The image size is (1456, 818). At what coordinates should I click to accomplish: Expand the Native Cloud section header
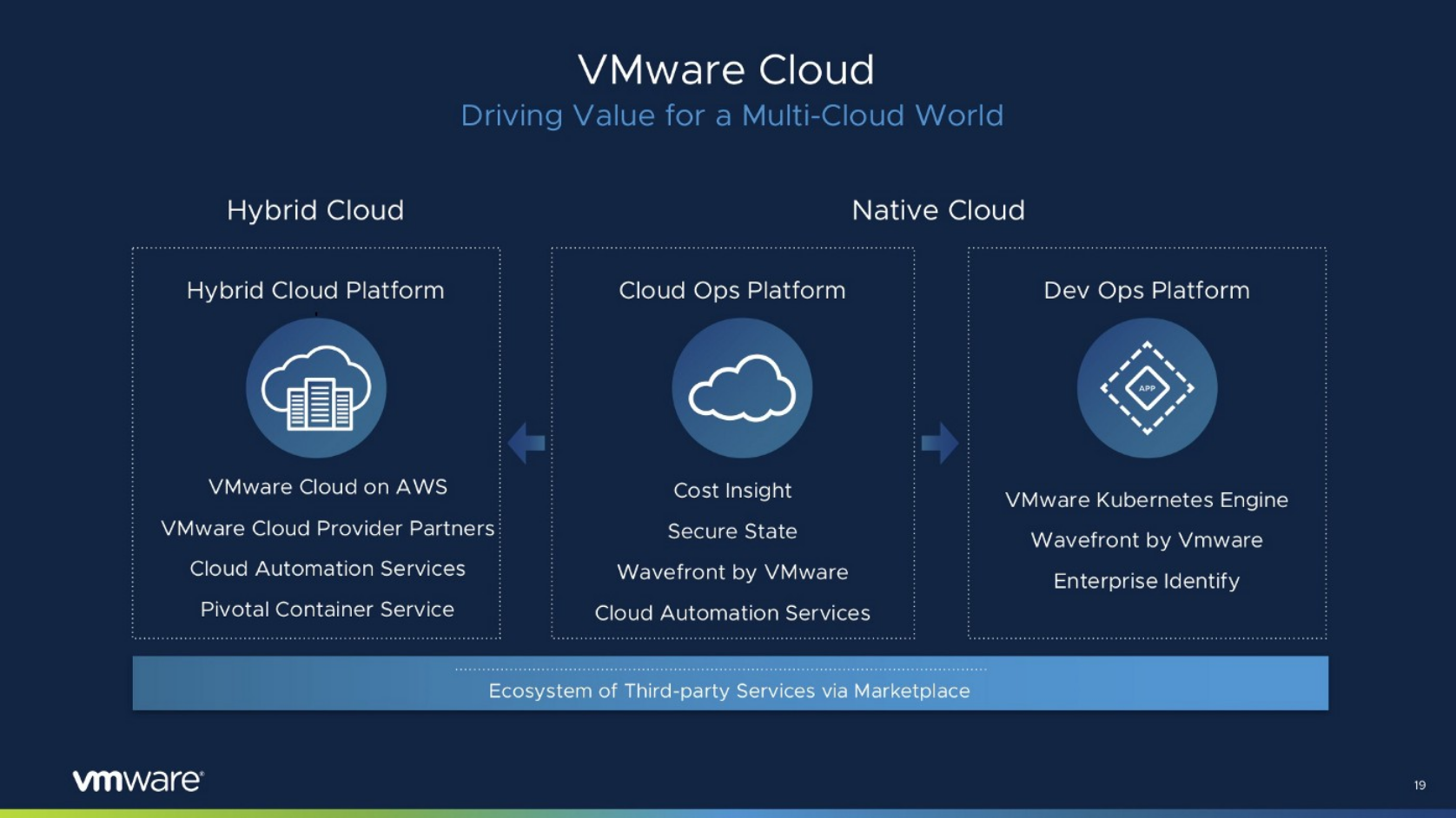938,209
